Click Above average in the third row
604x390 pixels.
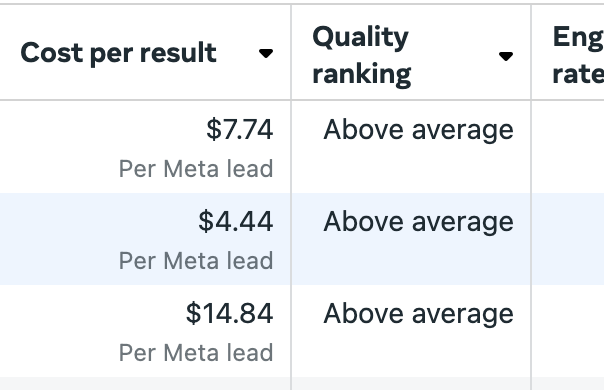pyautogui.click(x=418, y=314)
